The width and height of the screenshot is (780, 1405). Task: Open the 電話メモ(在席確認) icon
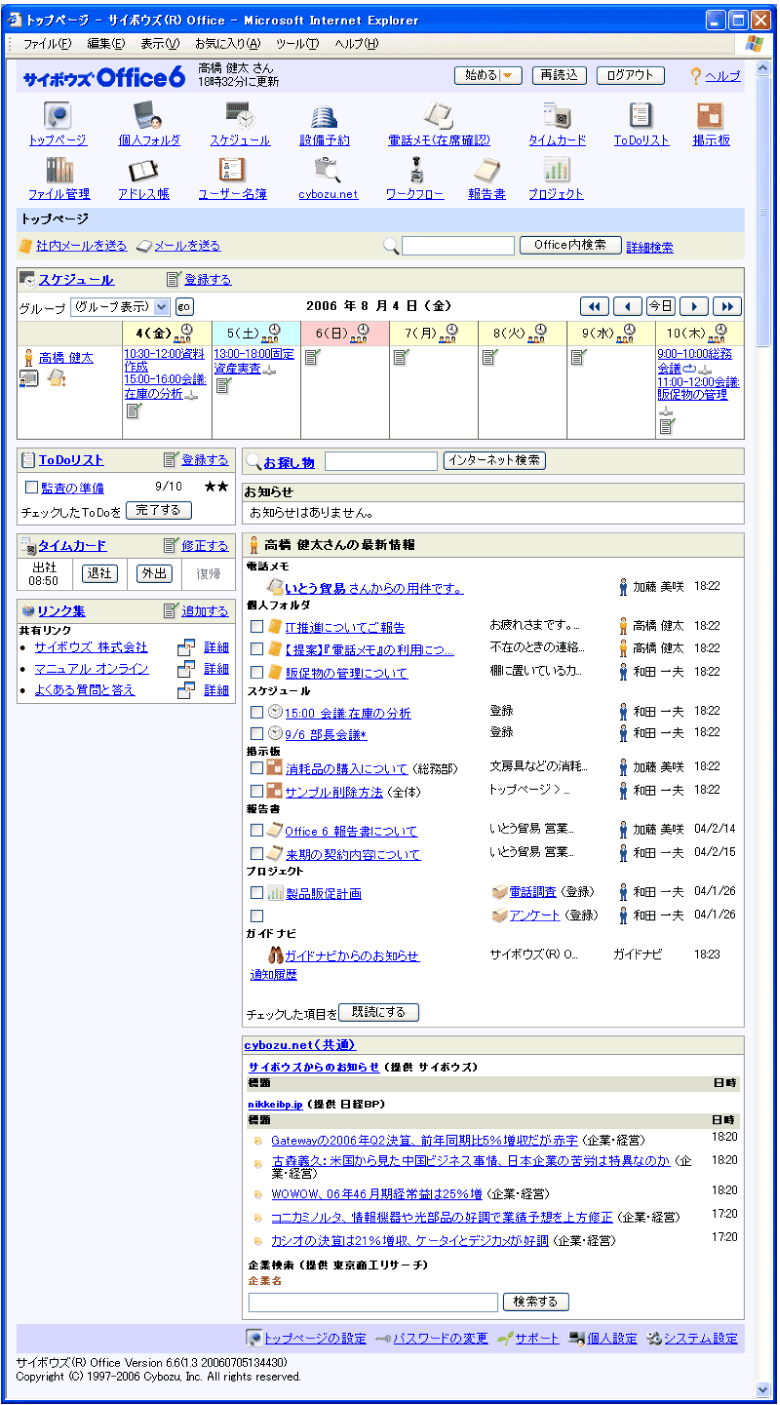point(438,115)
